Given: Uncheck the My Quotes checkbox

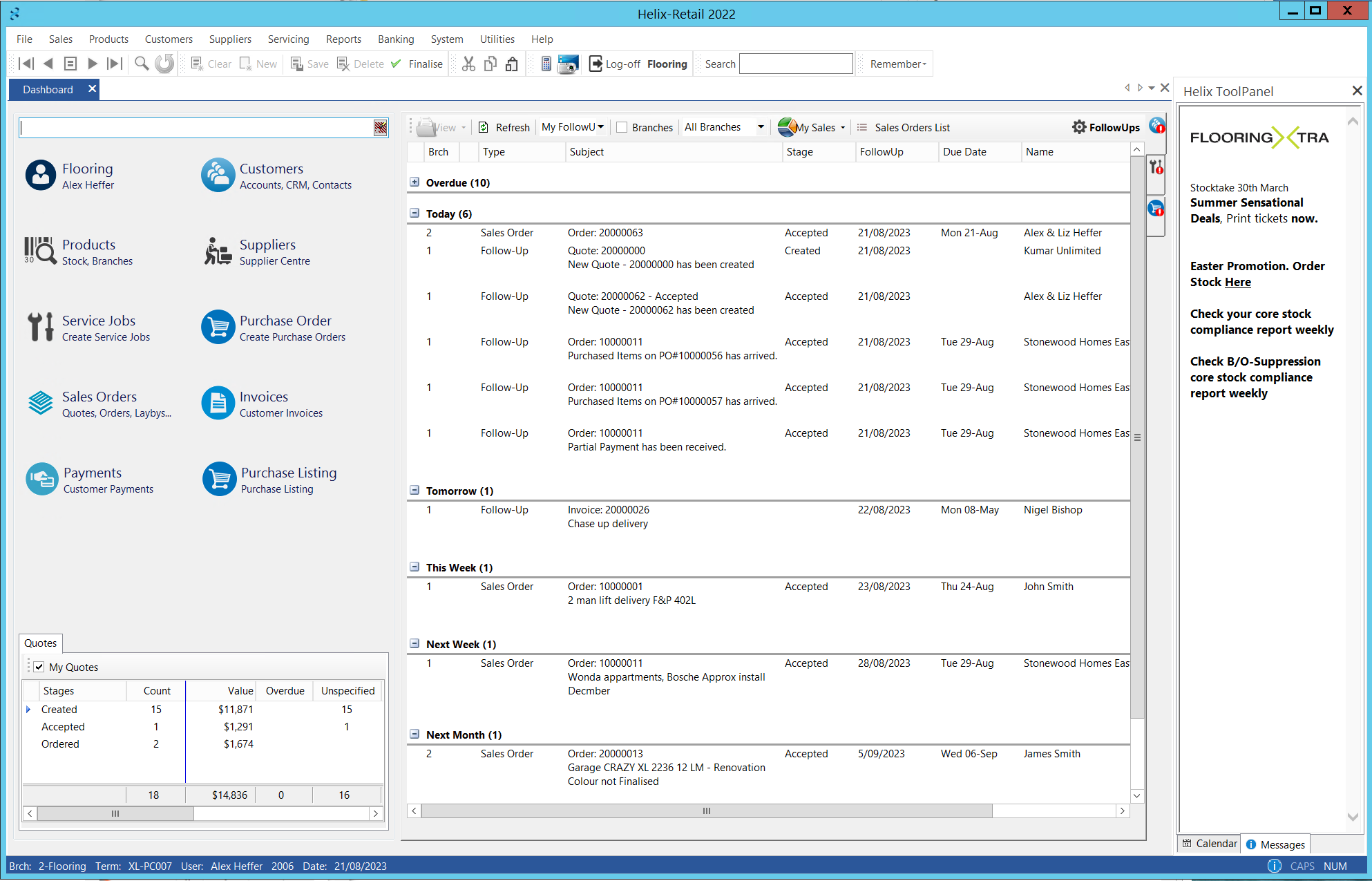Looking at the screenshot, I should (39, 666).
